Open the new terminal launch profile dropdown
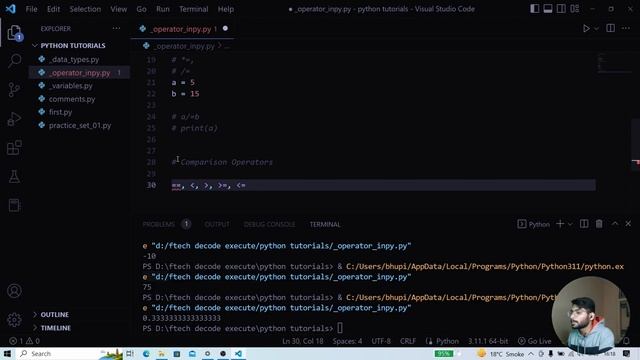The image size is (640, 360). click(570, 224)
